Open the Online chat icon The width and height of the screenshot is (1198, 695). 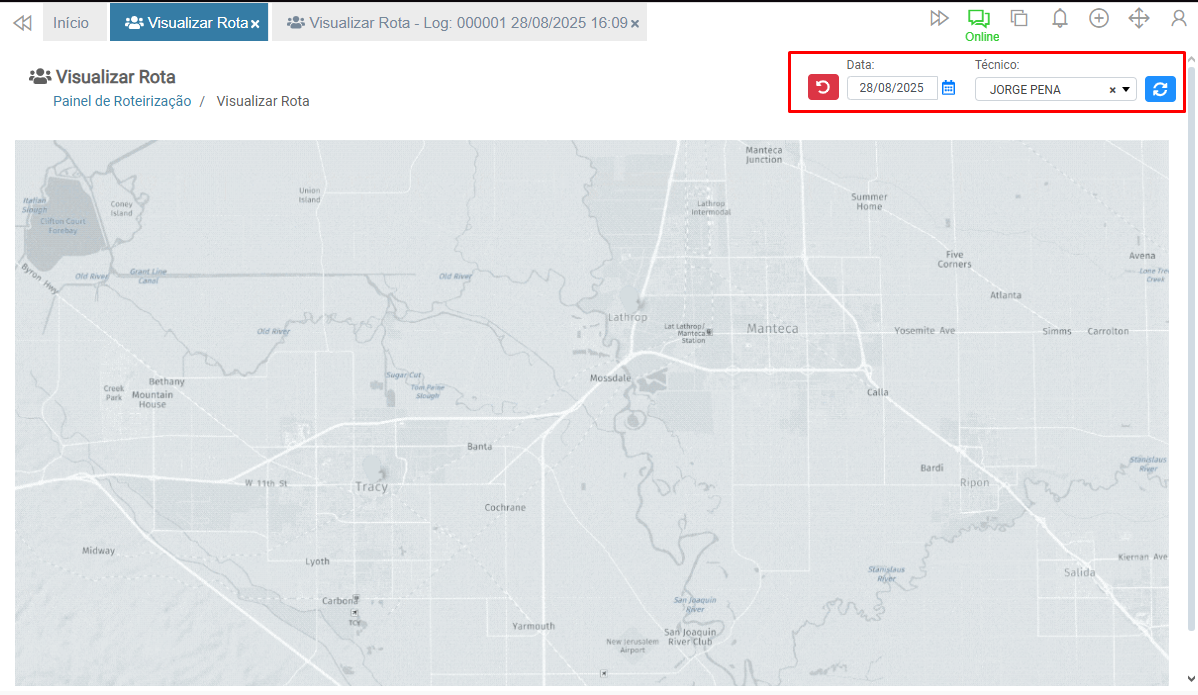pyautogui.click(x=978, y=18)
